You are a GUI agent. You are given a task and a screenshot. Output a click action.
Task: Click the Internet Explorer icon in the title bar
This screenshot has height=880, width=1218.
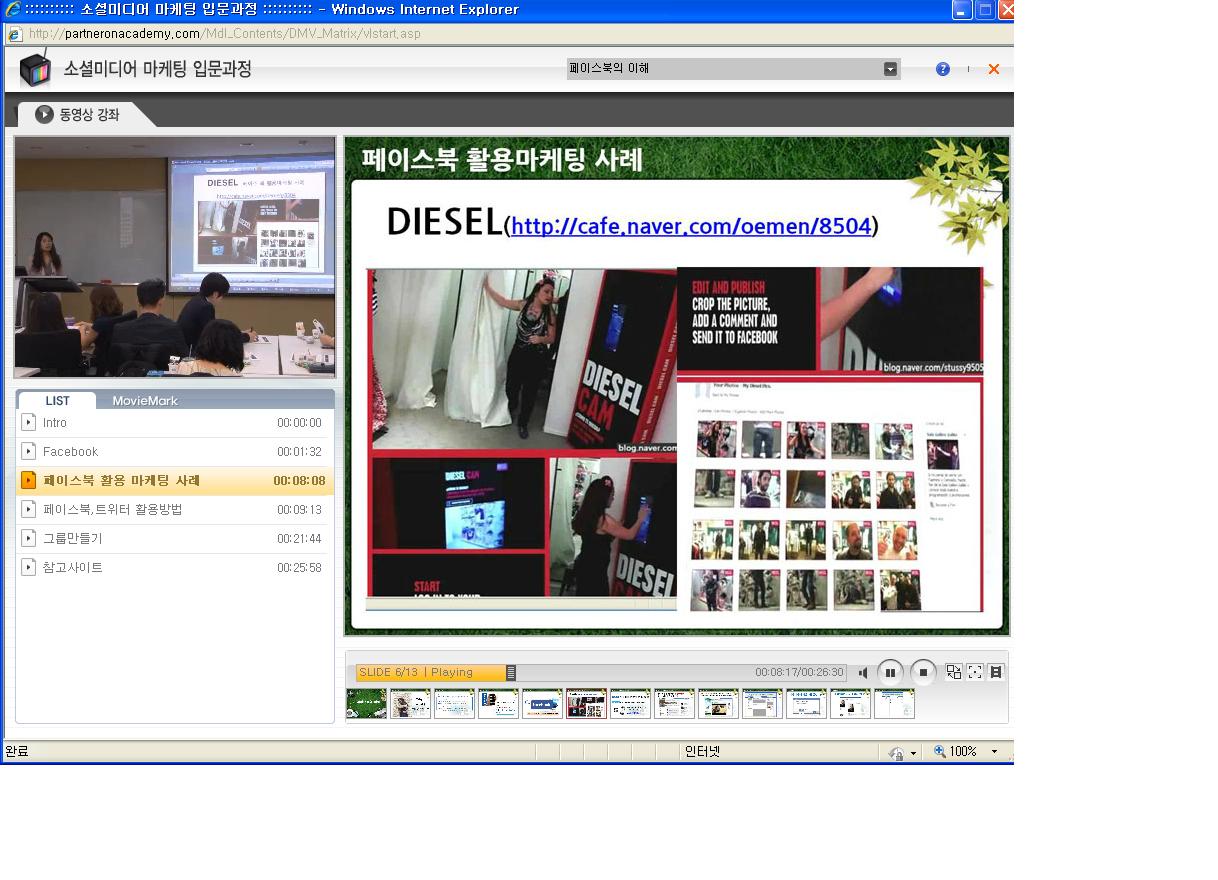coord(13,10)
